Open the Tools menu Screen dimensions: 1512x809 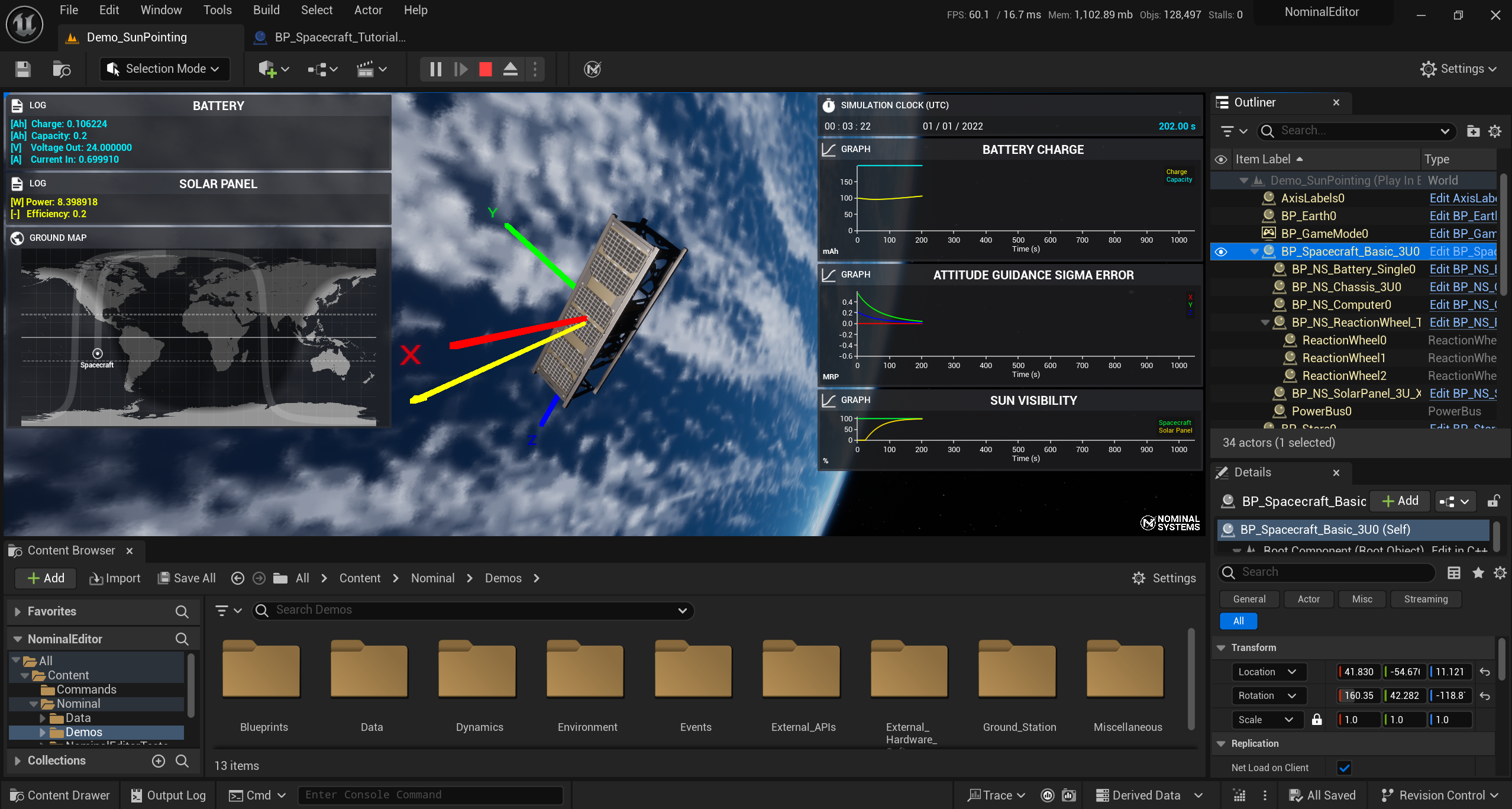pos(217,10)
